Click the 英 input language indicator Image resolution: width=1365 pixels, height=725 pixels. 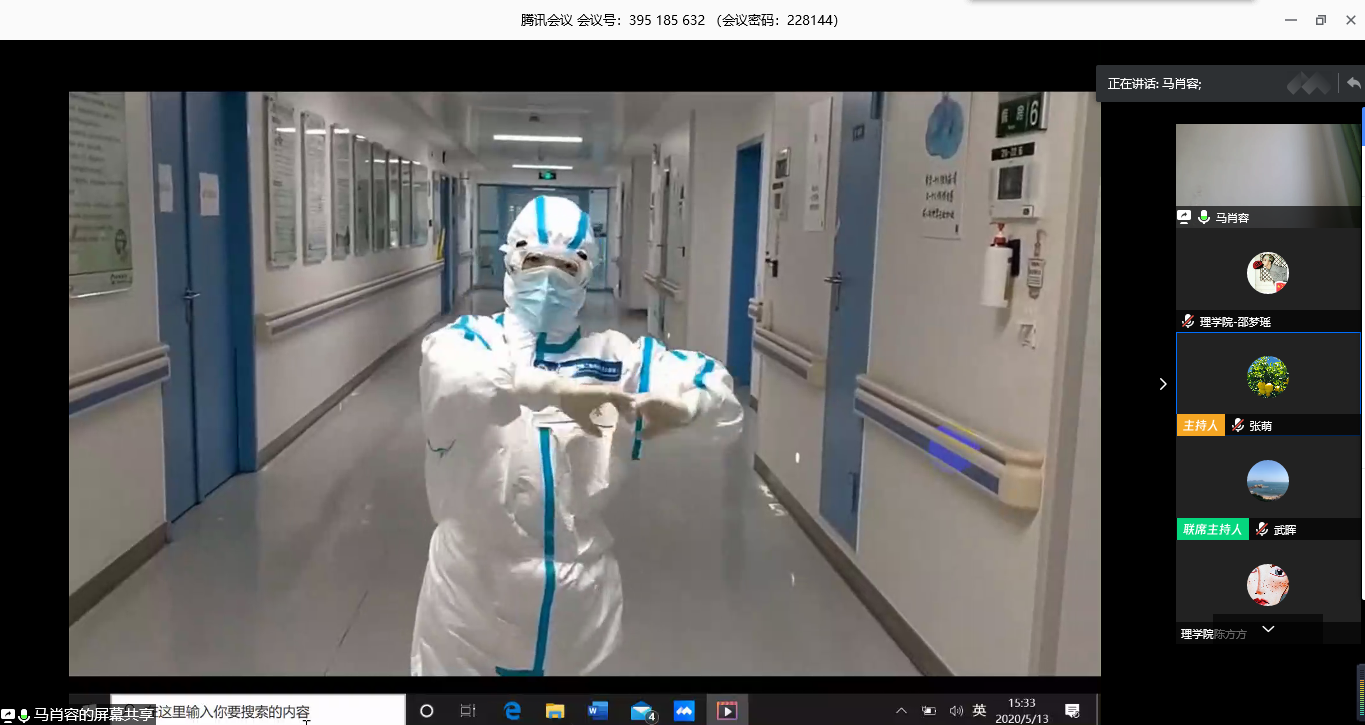tap(980, 711)
